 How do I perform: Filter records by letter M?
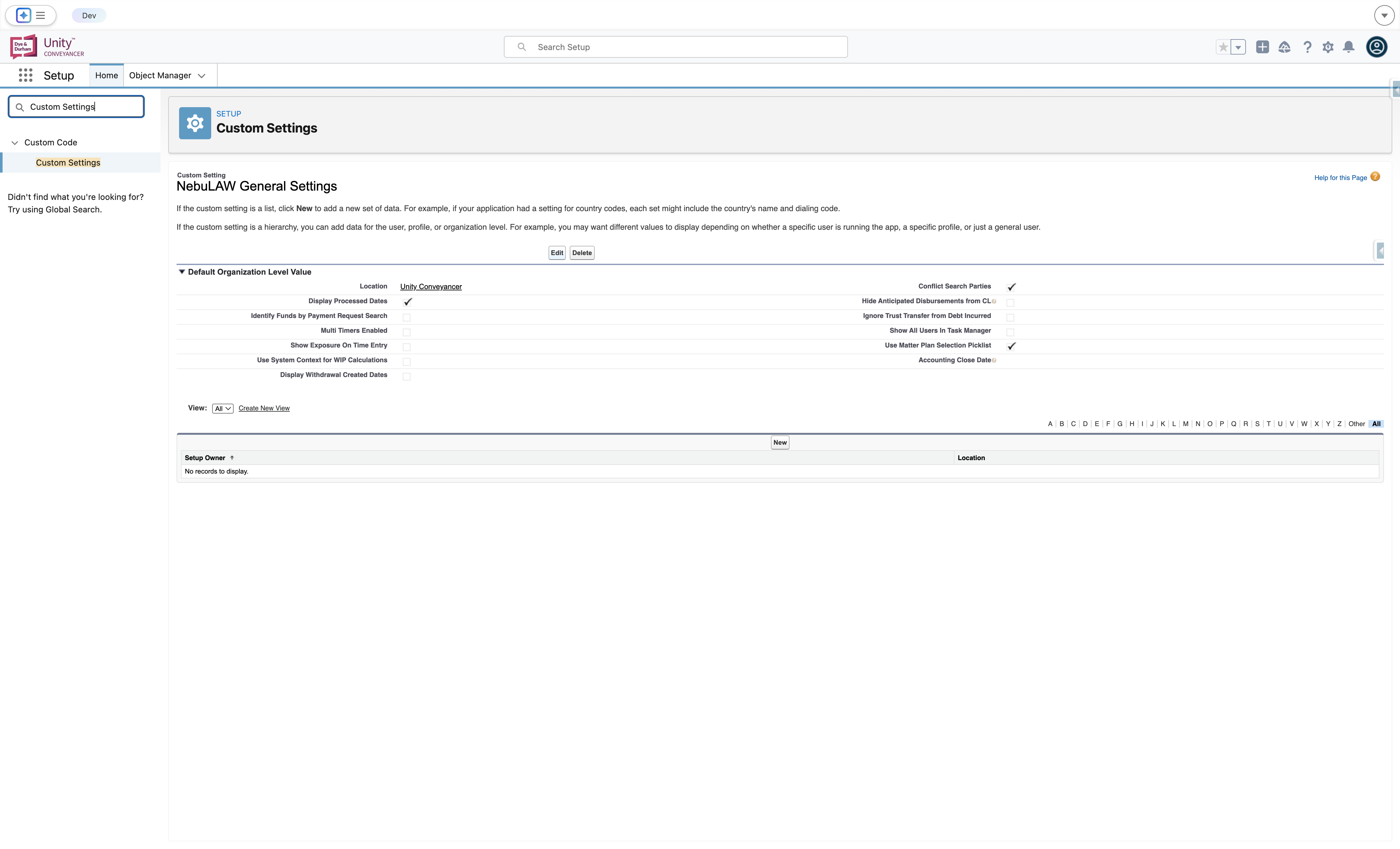(x=1186, y=424)
